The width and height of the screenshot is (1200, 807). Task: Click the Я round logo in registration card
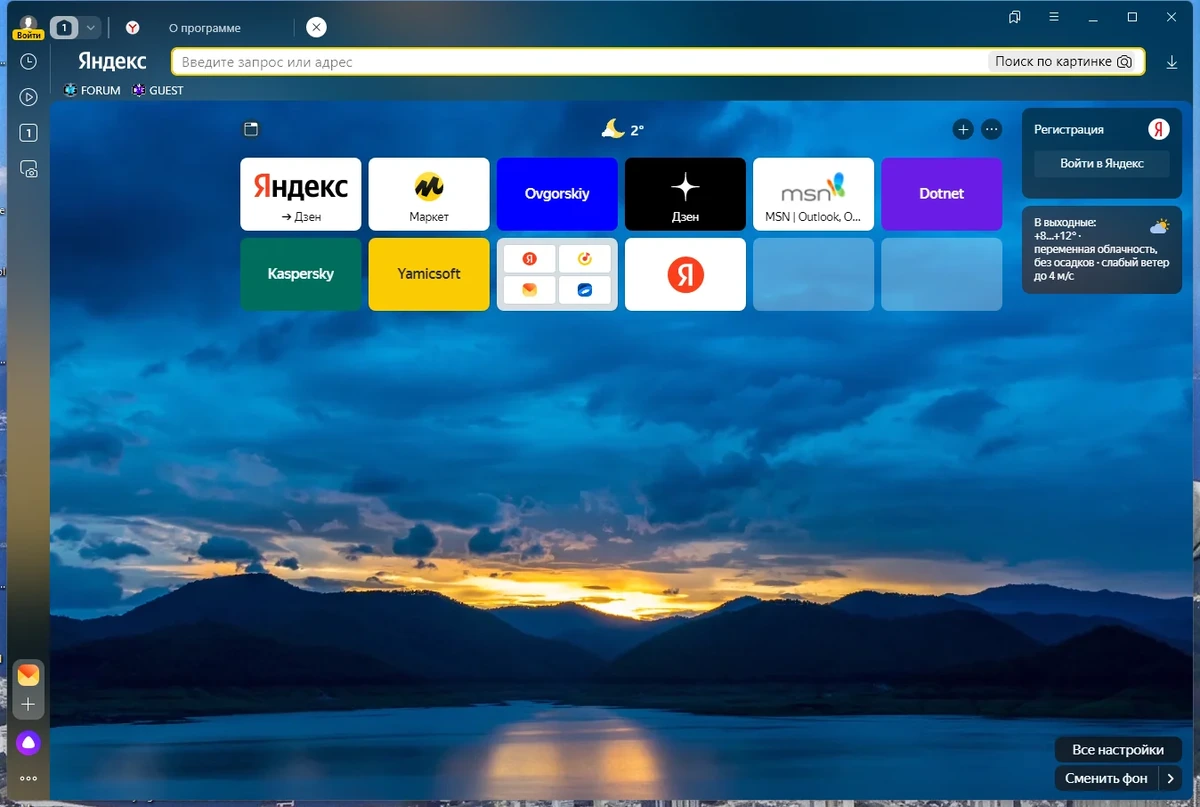click(1158, 129)
